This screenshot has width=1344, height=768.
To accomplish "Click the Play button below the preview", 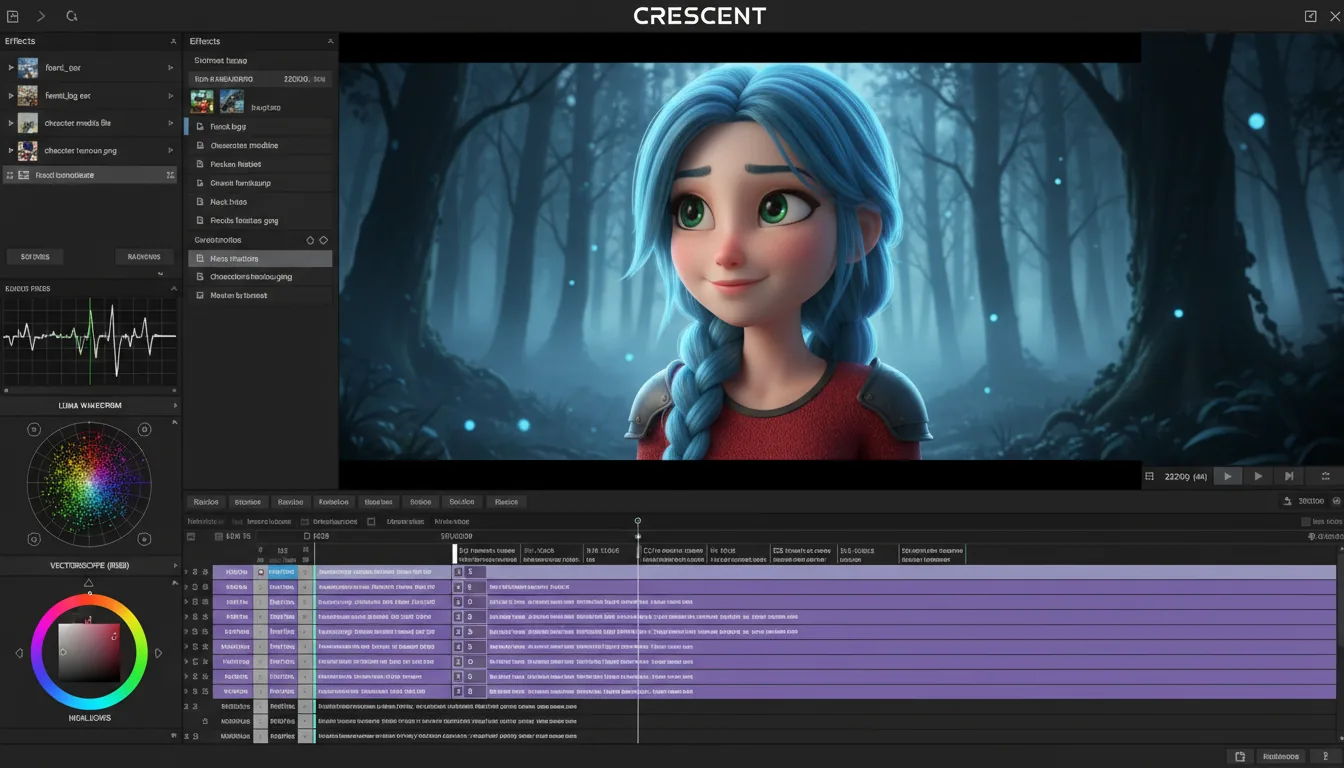I will click(x=1227, y=477).
